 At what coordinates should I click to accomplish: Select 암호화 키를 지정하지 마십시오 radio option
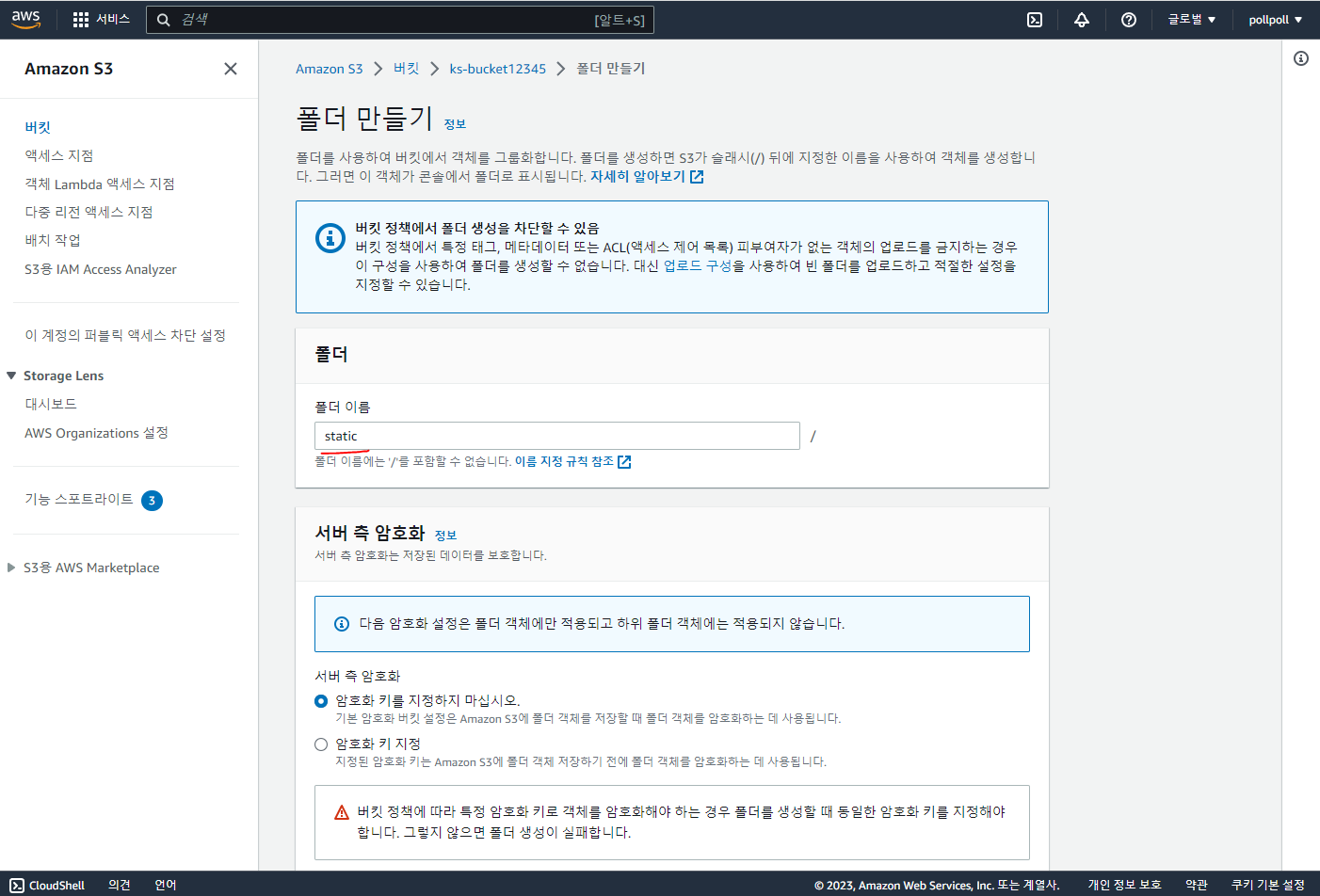click(x=321, y=701)
